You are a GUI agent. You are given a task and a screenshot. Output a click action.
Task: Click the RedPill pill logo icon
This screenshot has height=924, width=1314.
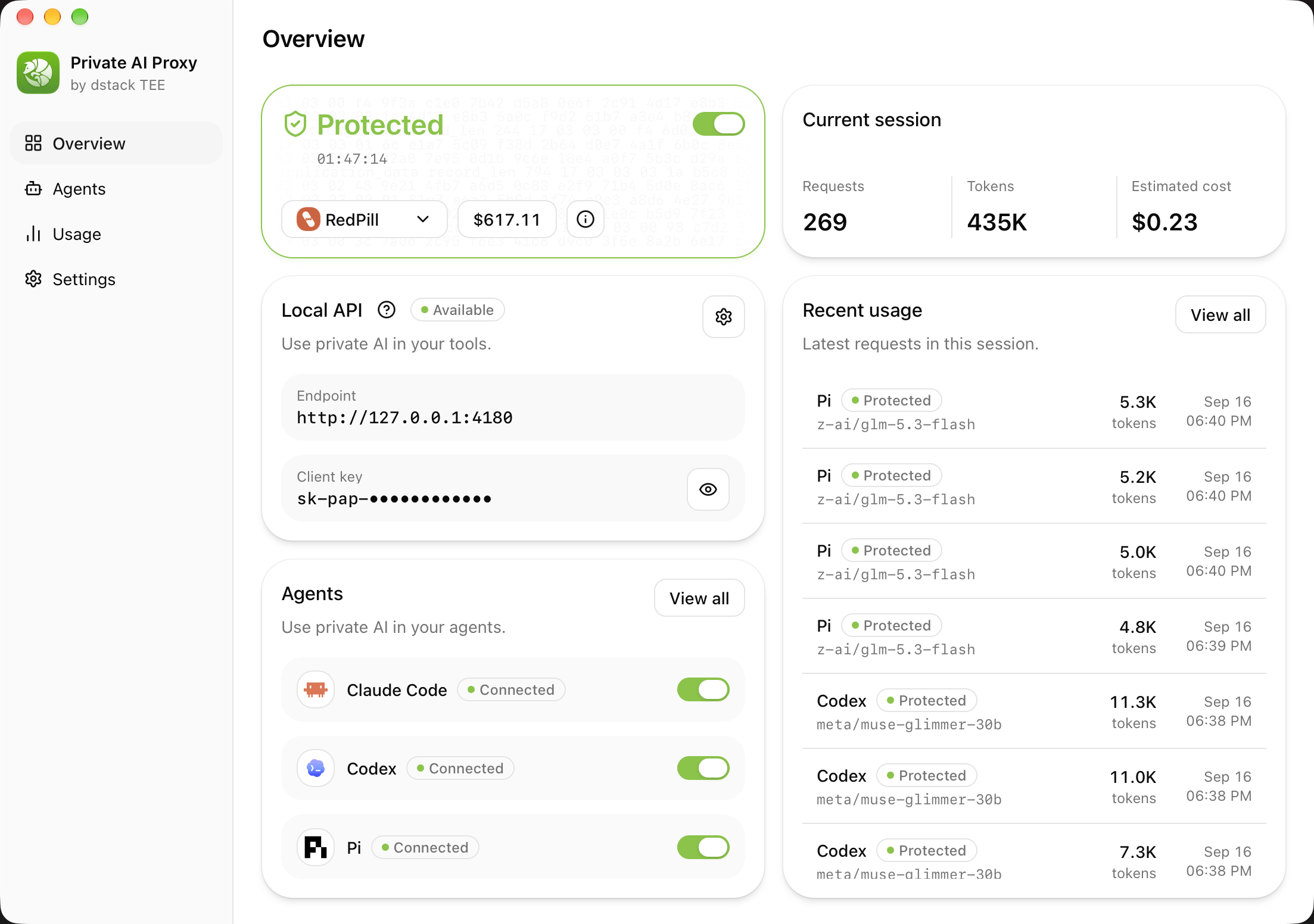[x=309, y=219]
